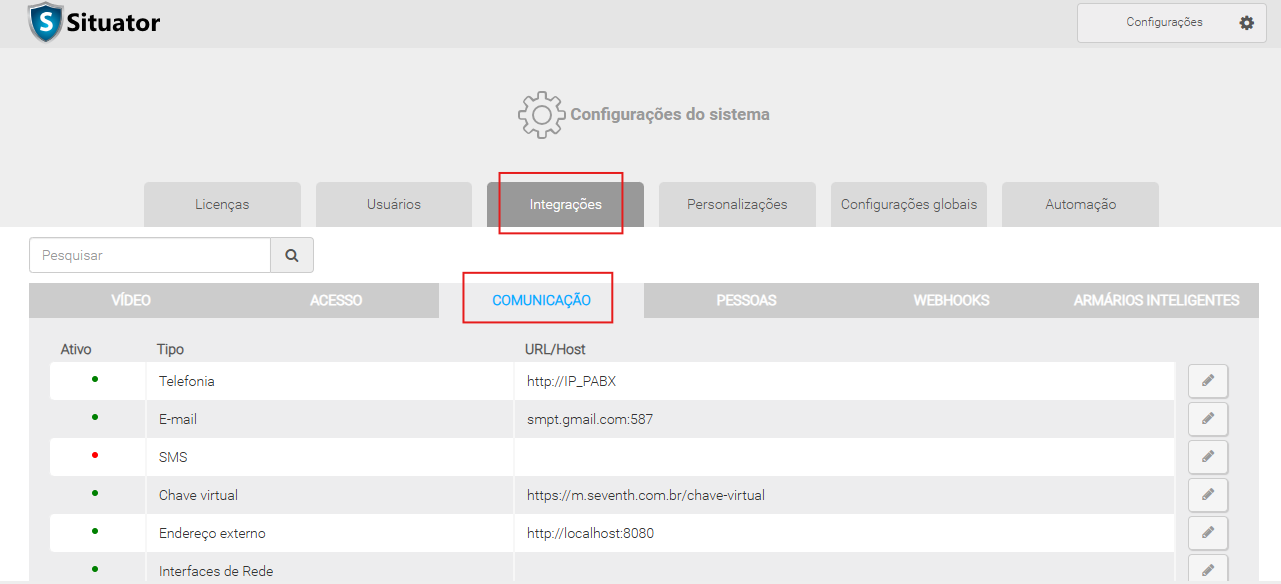Type in the Pesquisar search field

(150, 255)
